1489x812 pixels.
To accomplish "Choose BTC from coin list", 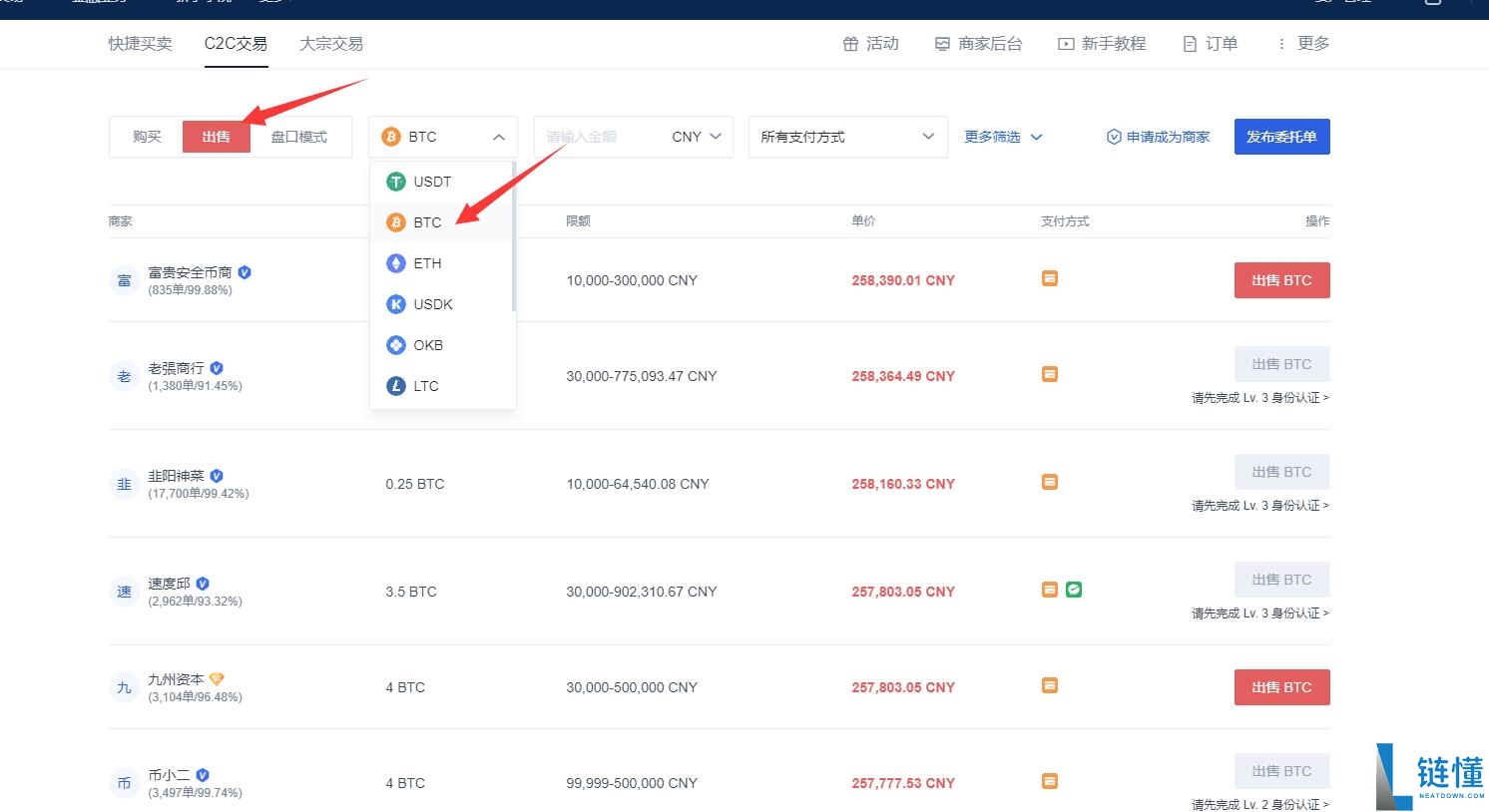I will [442, 222].
